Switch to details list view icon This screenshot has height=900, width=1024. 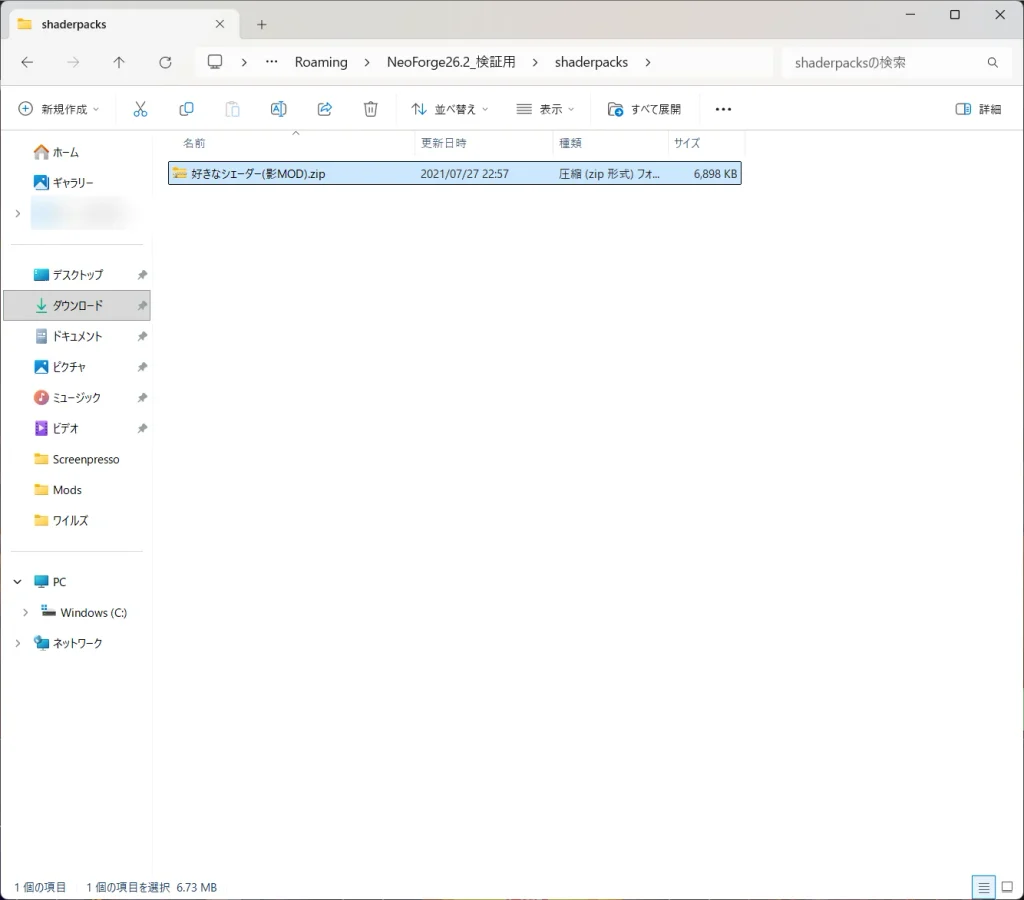click(984, 887)
